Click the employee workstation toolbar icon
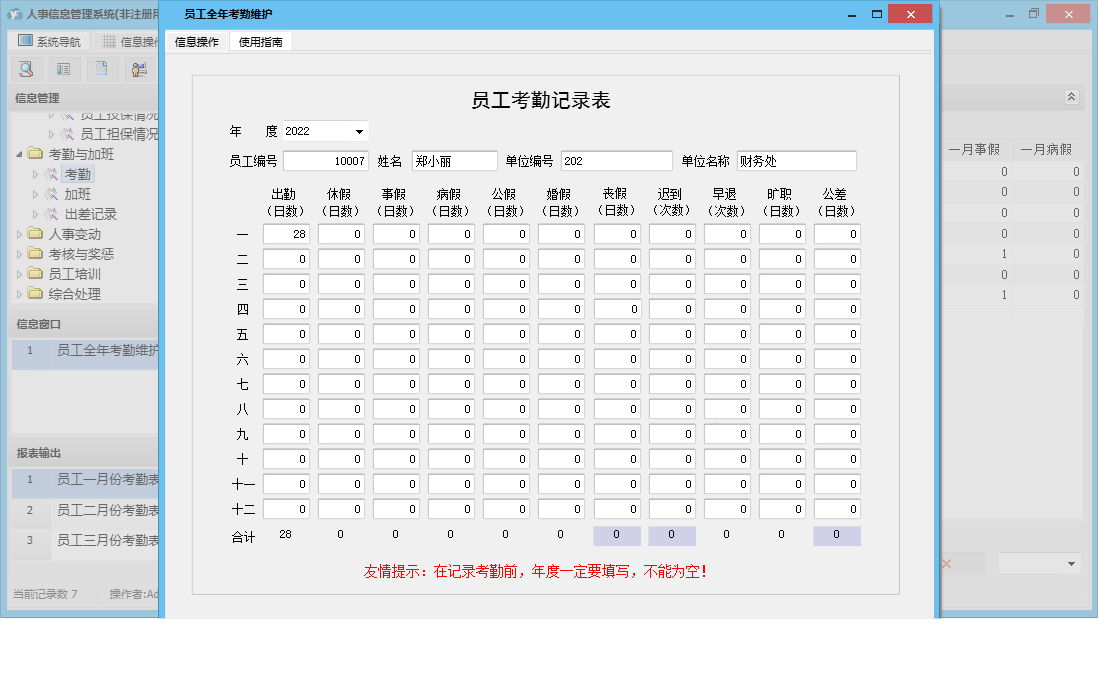 pyautogui.click(x=137, y=68)
